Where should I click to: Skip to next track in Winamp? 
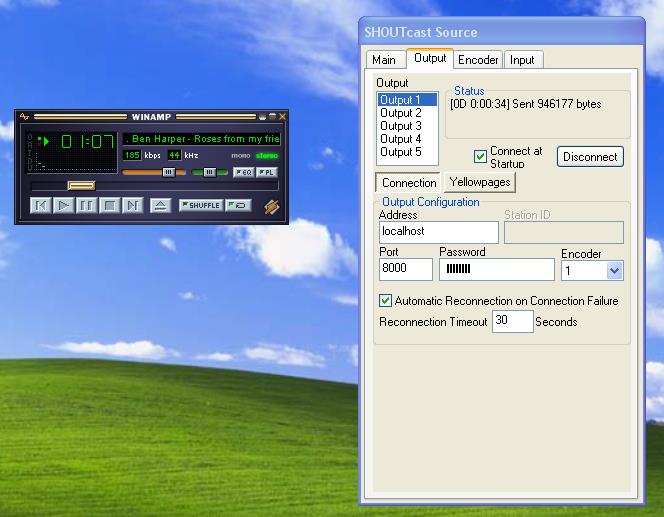(x=132, y=206)
